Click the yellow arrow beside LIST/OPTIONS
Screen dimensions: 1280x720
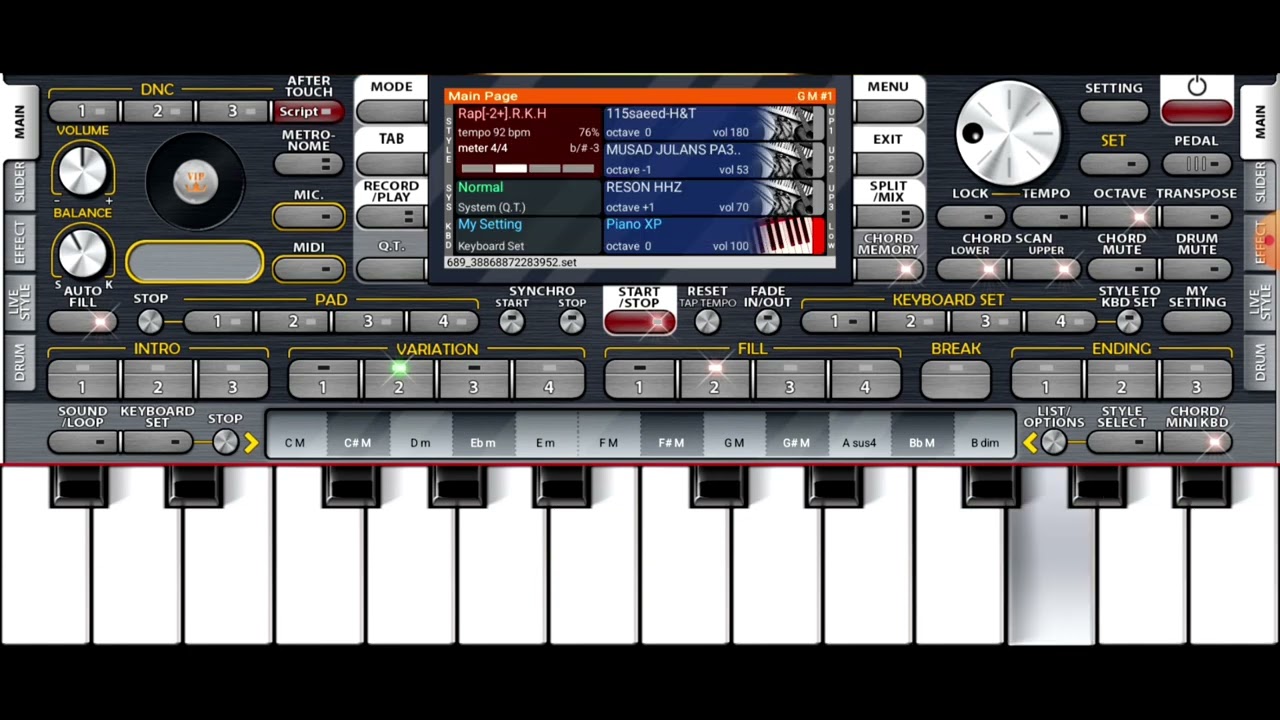coord(1029,442)
